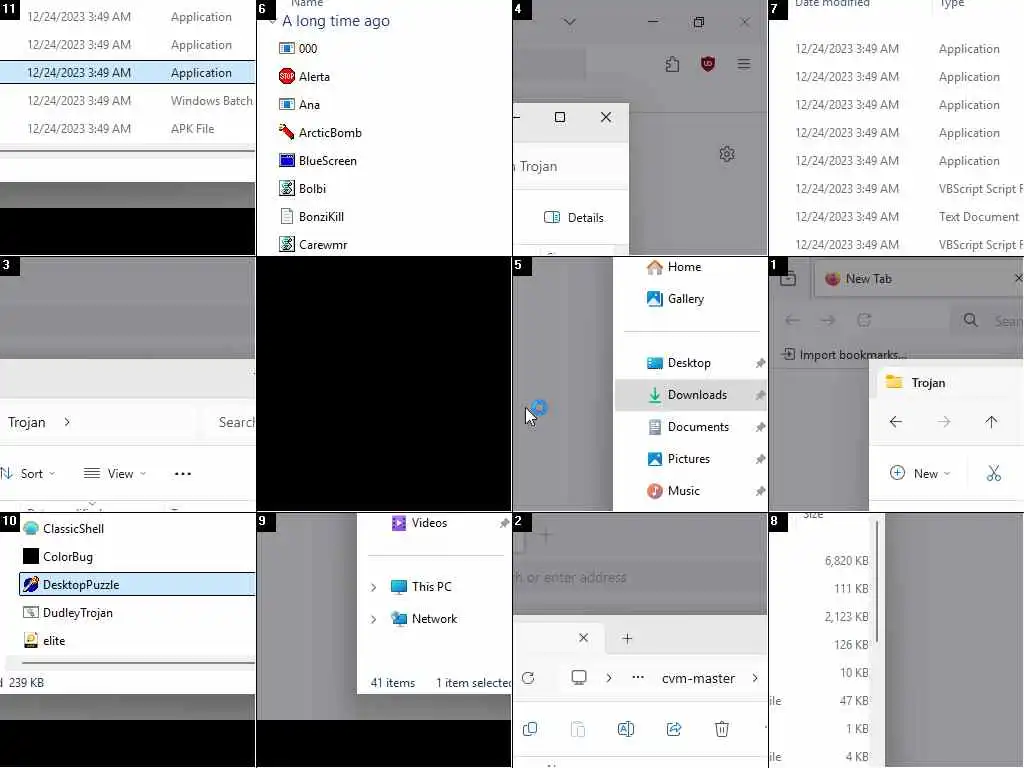The width and height of the screenshot is (1024, 768).
Task: Reload the page in Firefox
Action: (864, 320)
